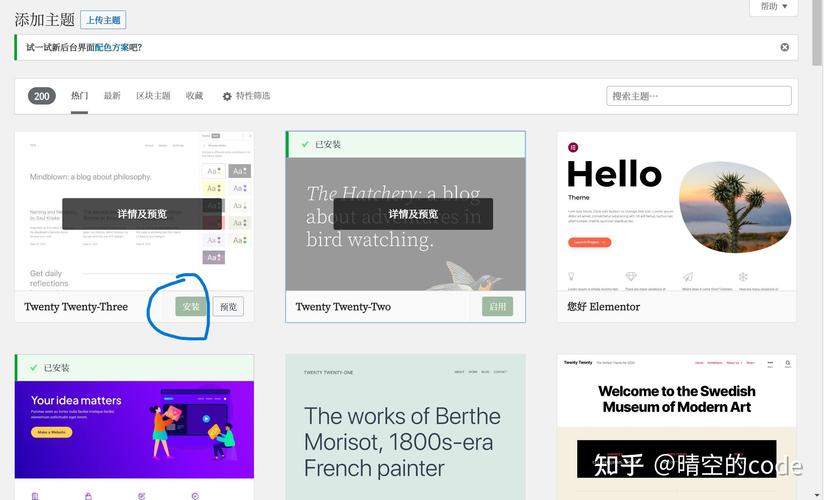Switch to the 热门 tab
The height and width of the screenshot is (500, 824).
(x=79, y=96)
